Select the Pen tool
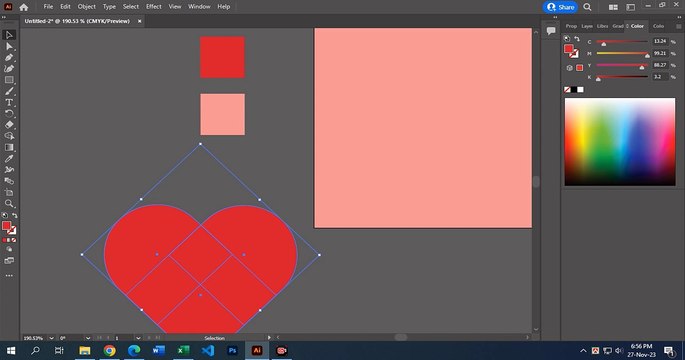 9,58
